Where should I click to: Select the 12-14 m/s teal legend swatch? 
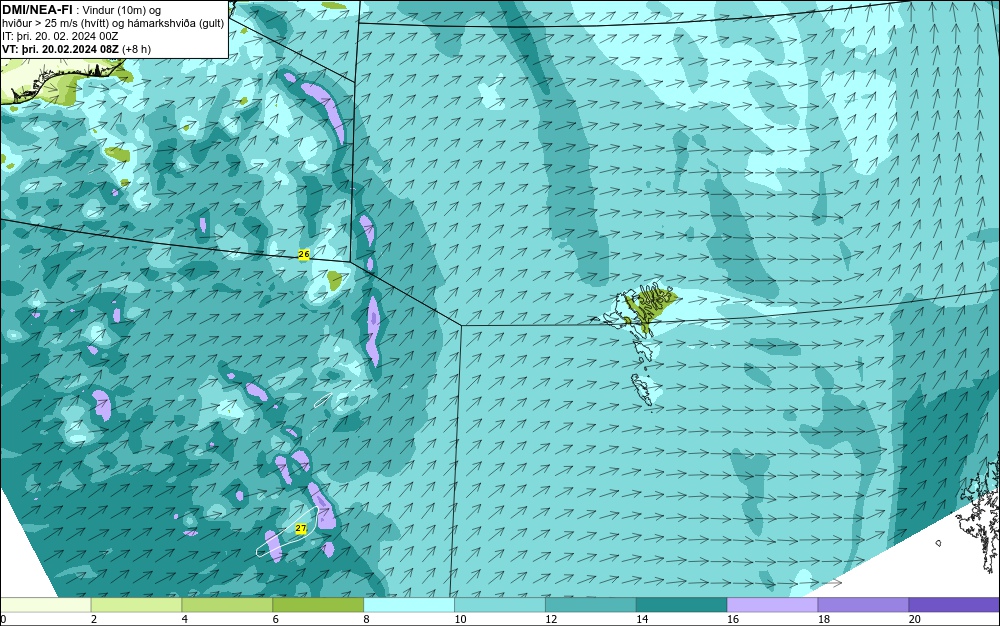pyautogui.click(x=591, y=604)
